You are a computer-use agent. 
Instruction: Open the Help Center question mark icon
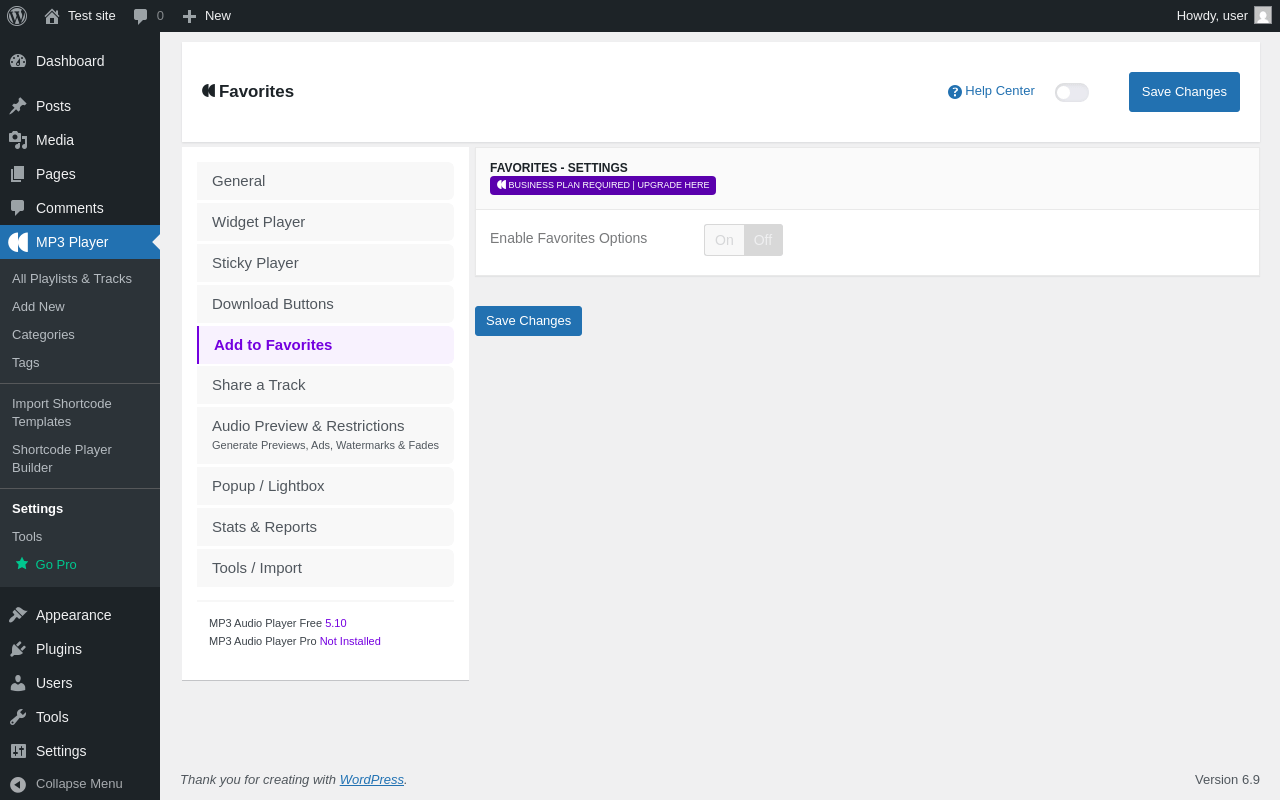coord(955,92)
